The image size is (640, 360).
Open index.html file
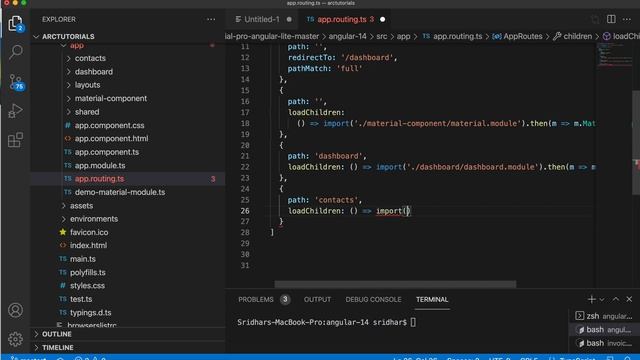(88, 245)
